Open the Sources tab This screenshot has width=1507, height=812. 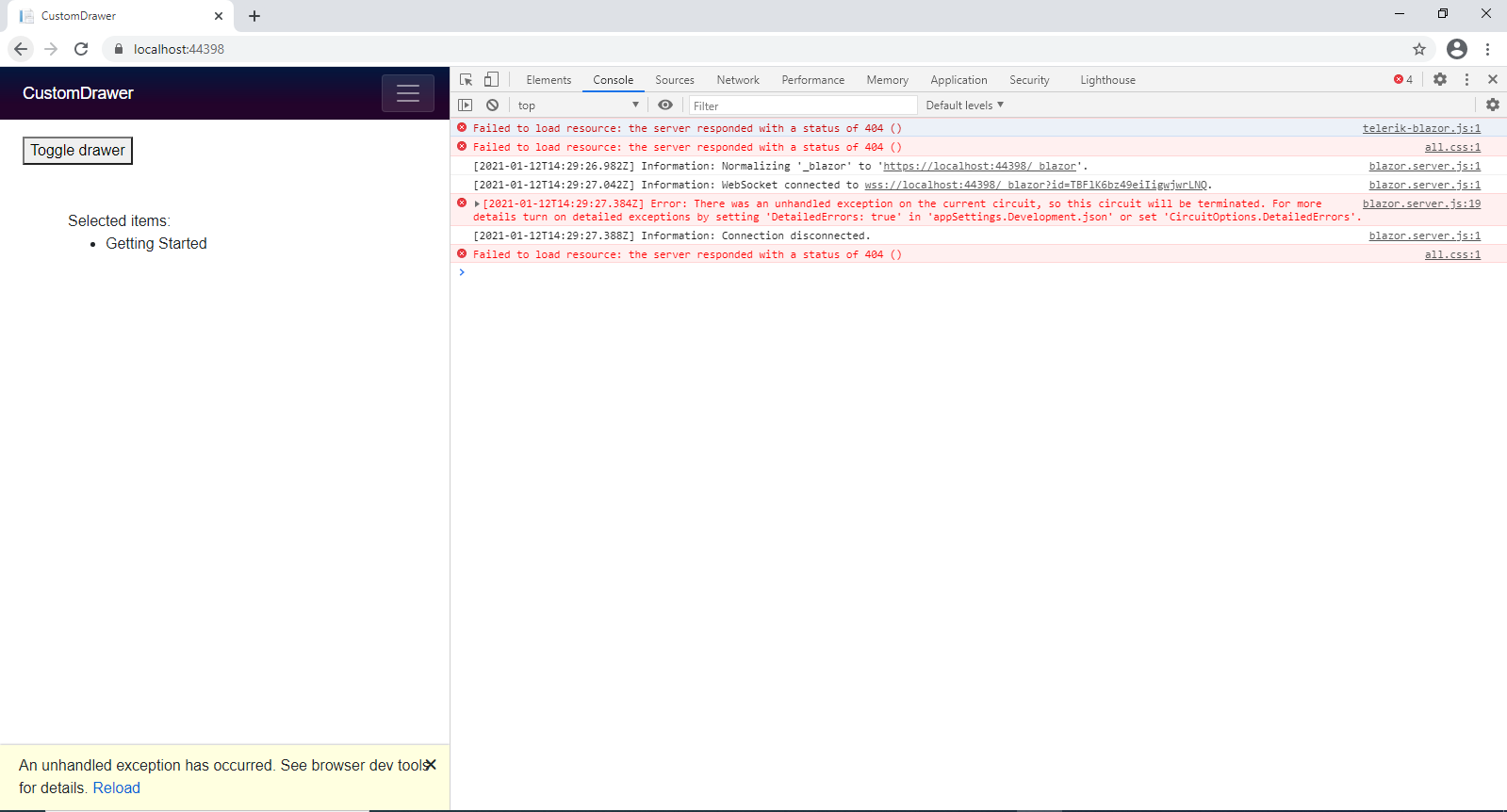[675, 80]
